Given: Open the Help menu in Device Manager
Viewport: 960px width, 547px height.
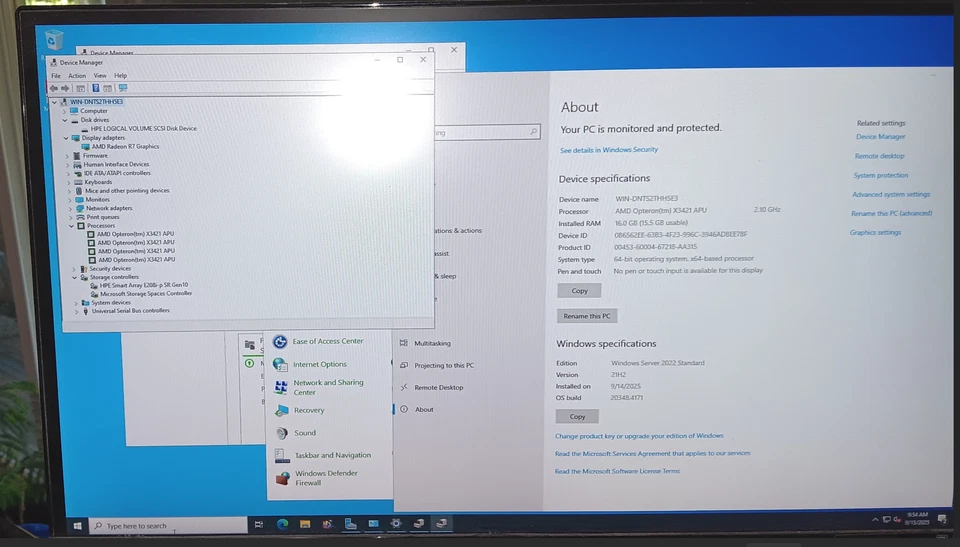Looking at the screenshot, I should [121, 76].
